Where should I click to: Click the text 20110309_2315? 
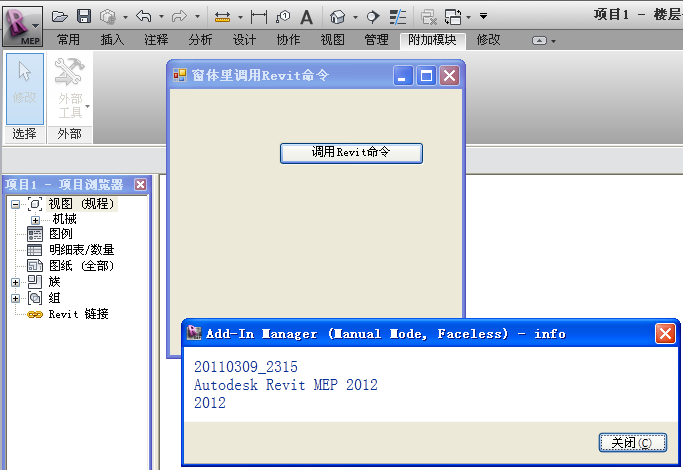pos(246,367)
